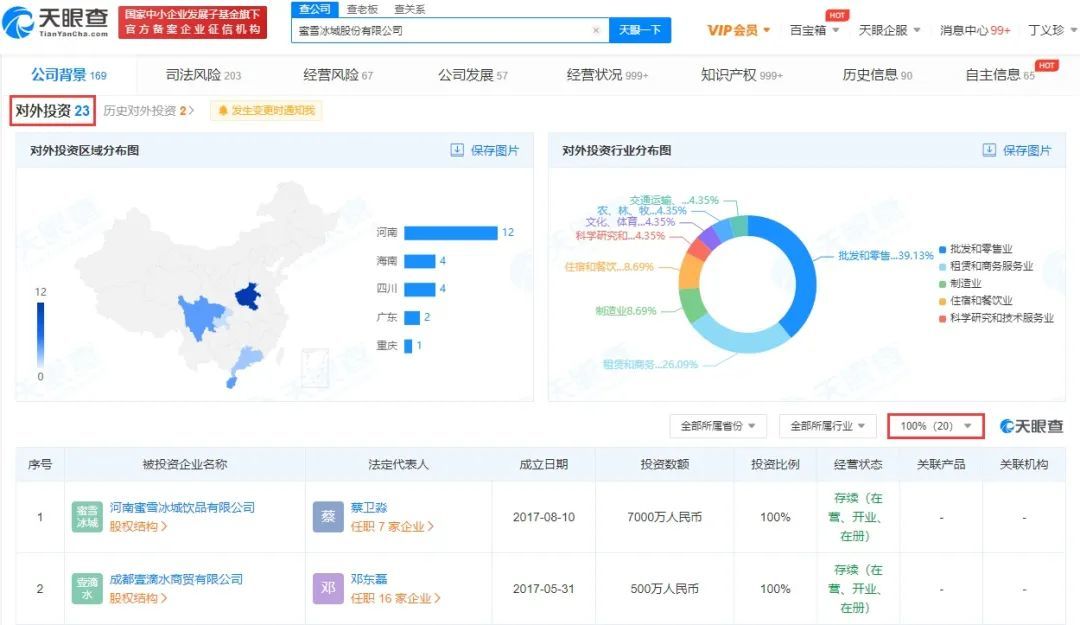
Task: Clear the search box with the x icon
Action: pyautogui.click(x=596, y=30)
